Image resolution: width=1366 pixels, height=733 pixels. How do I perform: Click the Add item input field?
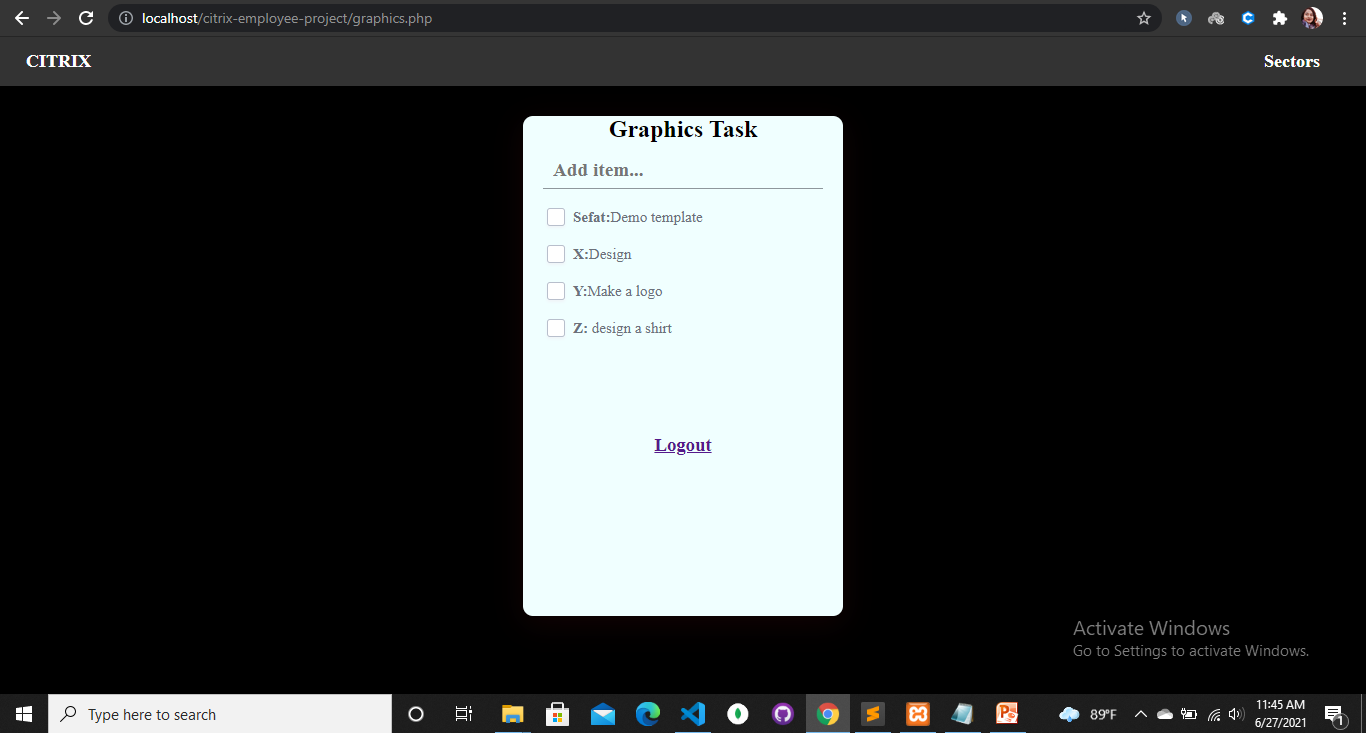683,170
